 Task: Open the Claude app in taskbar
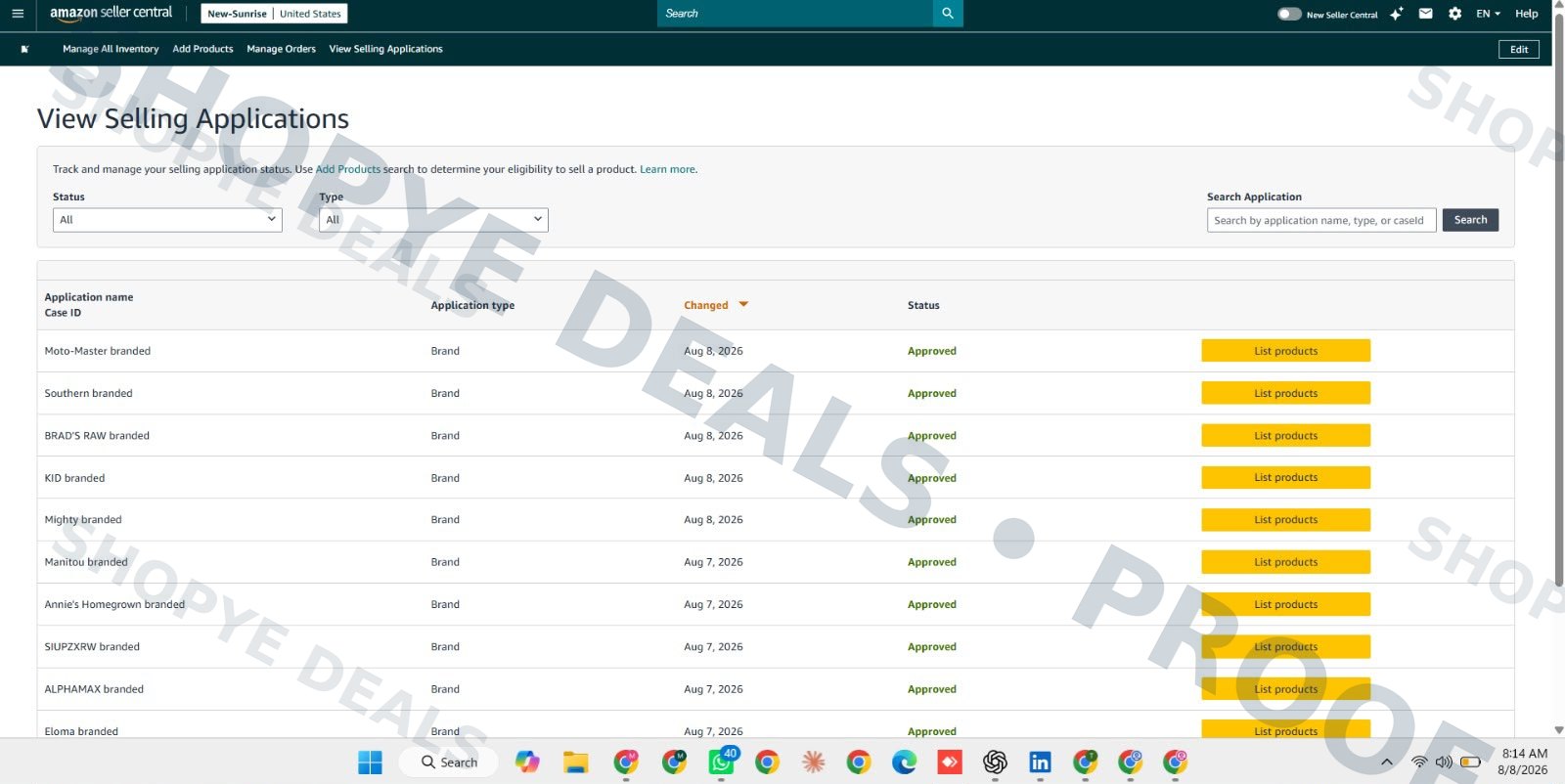pyautogui.click(x=813, y=762)
